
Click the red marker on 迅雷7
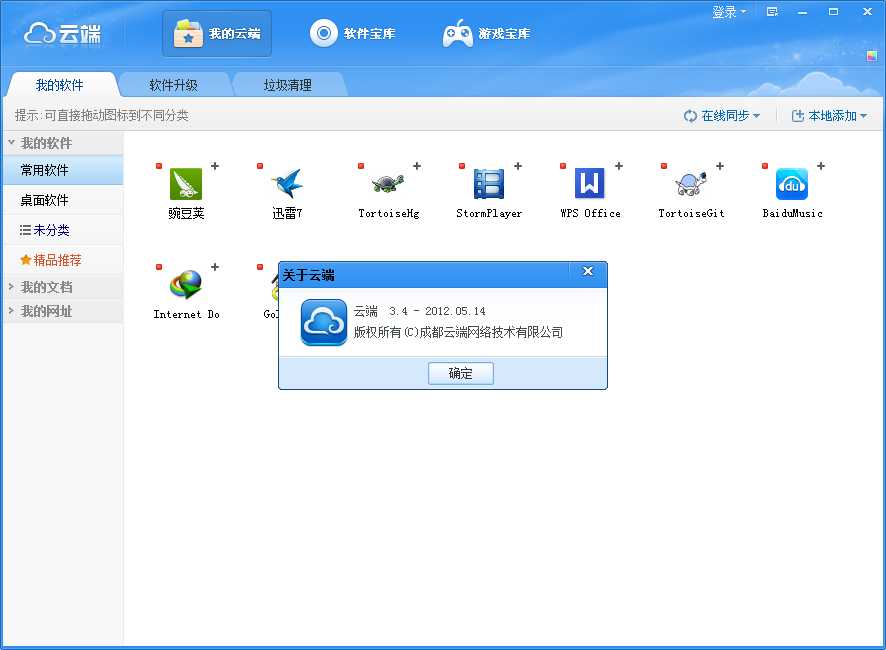260,166
